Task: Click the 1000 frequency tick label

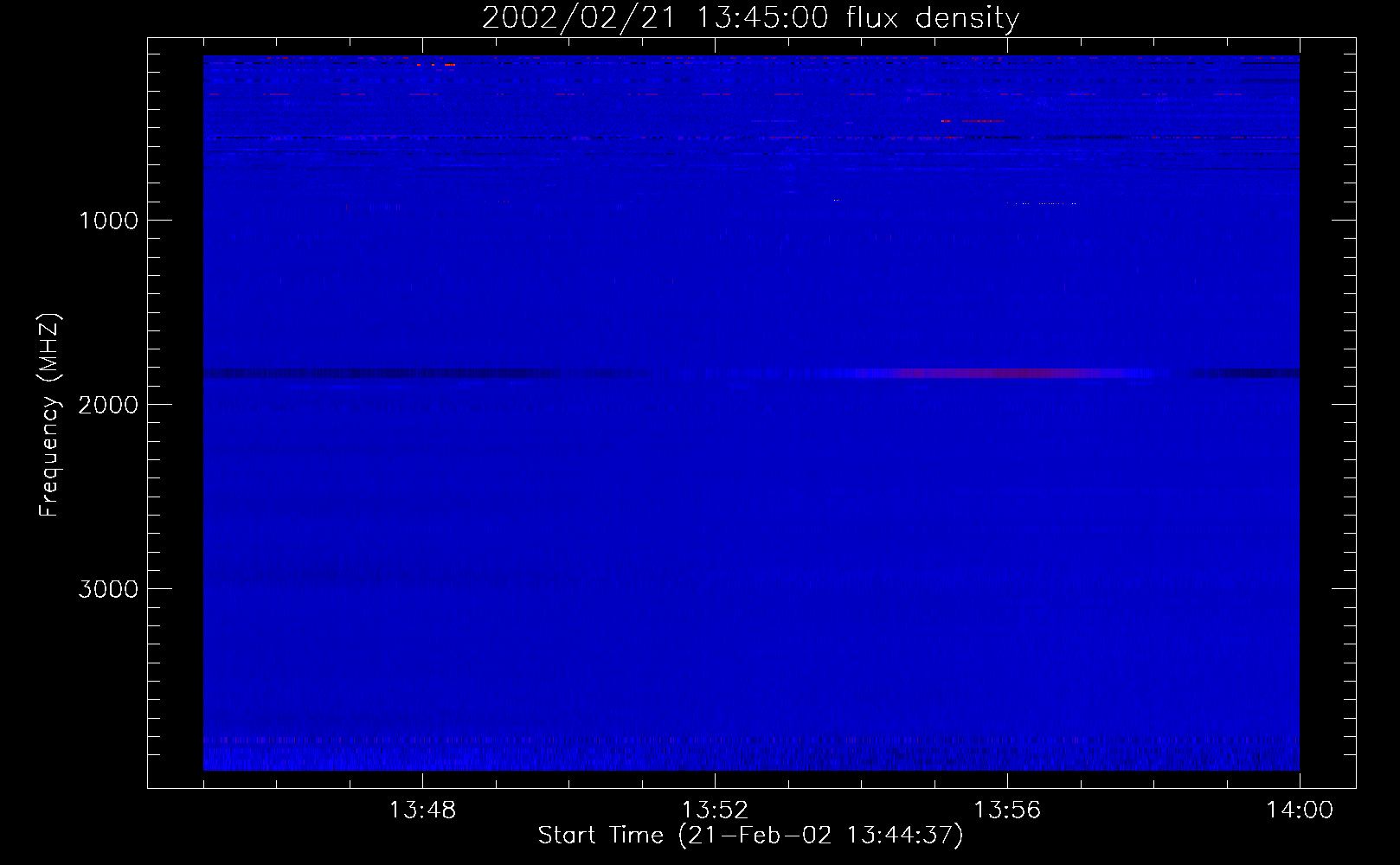Action: (x=108, y=220)
